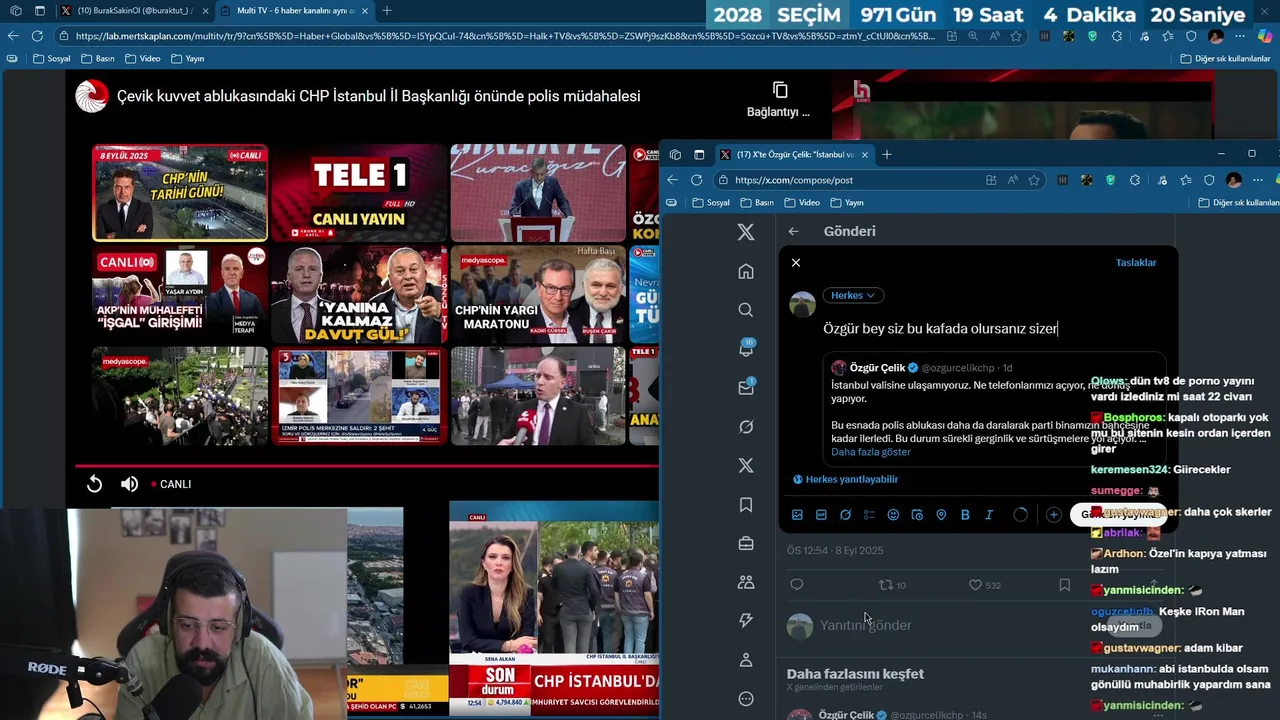
Task: Close the compose post dialog
Action: click(x=796, y=262)
